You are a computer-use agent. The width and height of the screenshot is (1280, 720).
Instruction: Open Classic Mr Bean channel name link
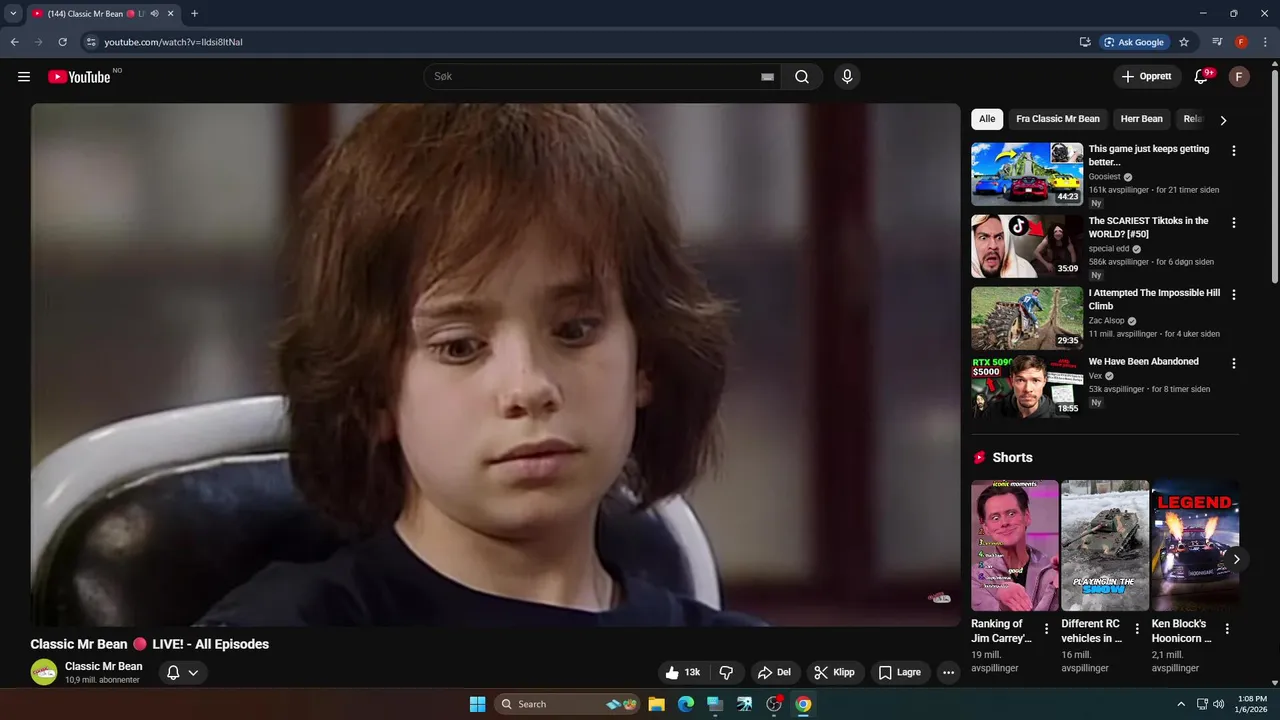click(x=104, y=666)
